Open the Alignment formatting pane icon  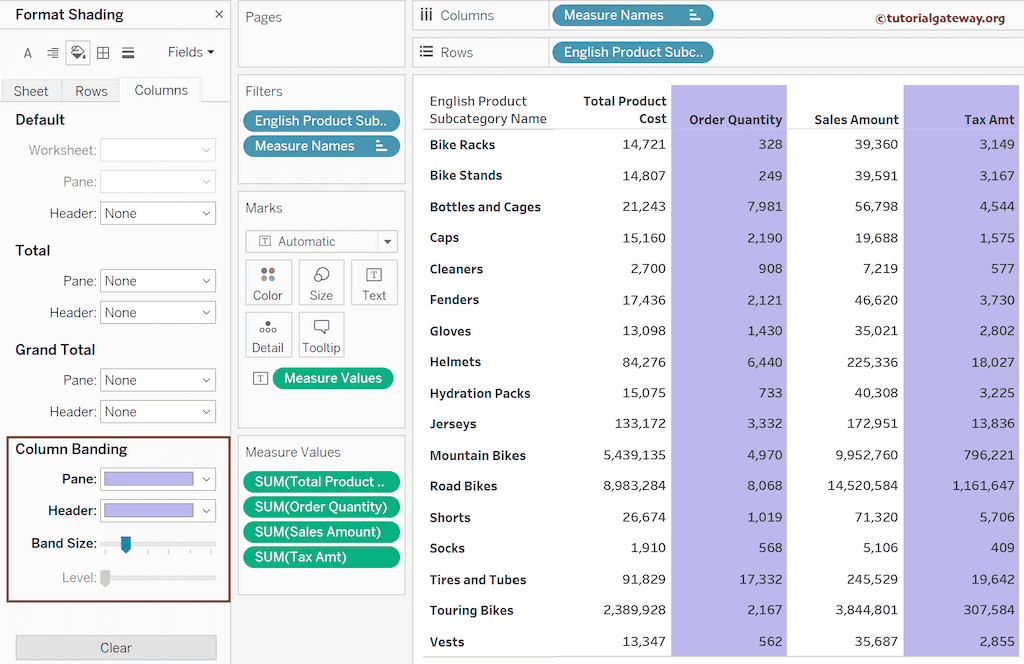[53, 52]
